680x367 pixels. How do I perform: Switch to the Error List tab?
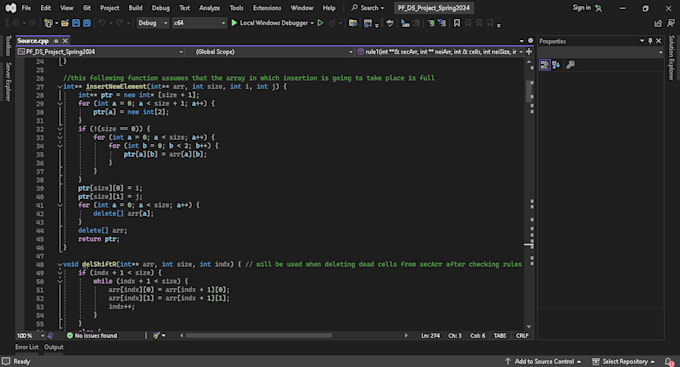(x=27, y=347)
